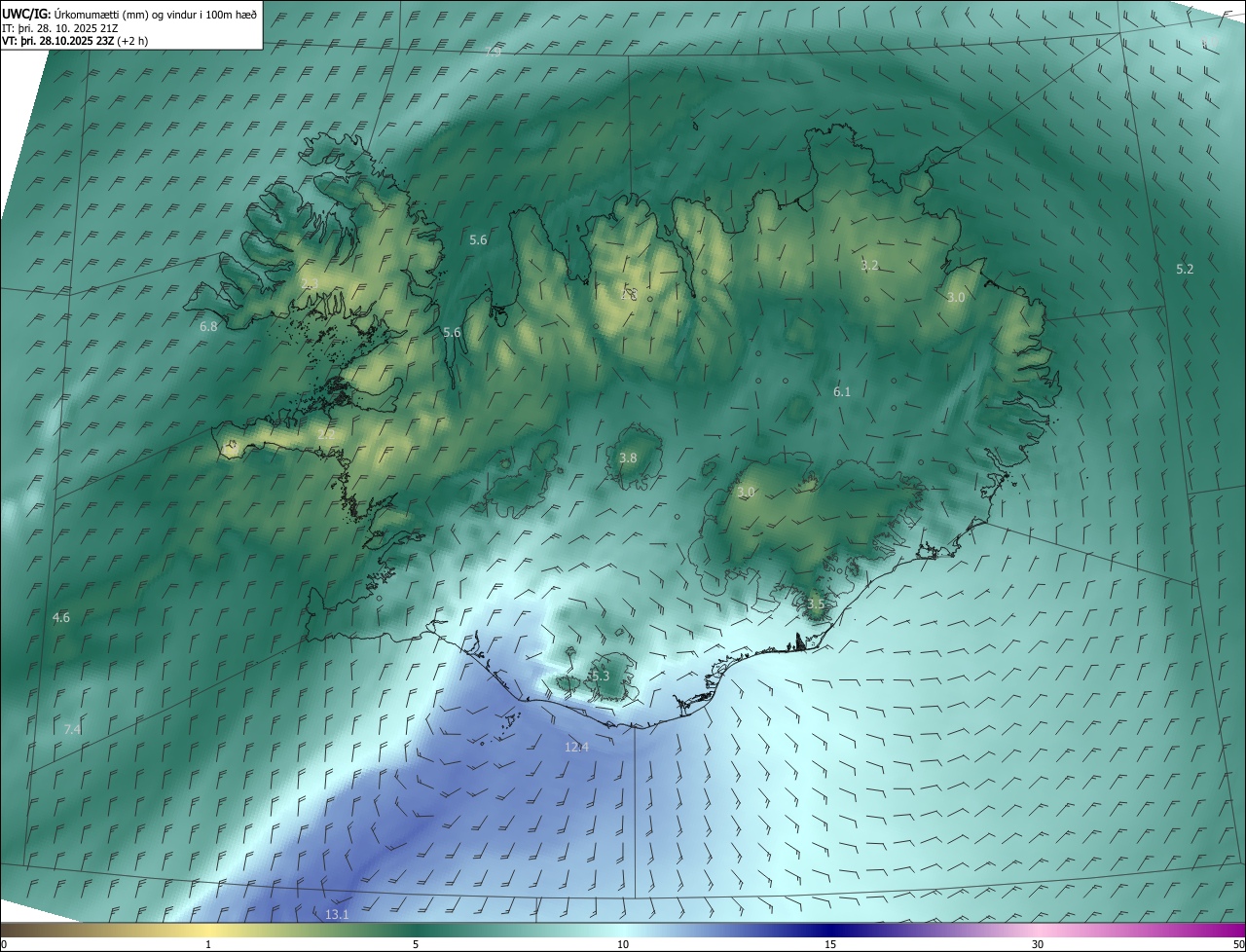This screenshot has height=952, width=1246.
Task: Click the 0 tick on the color scale
Action: coord(4,944)
